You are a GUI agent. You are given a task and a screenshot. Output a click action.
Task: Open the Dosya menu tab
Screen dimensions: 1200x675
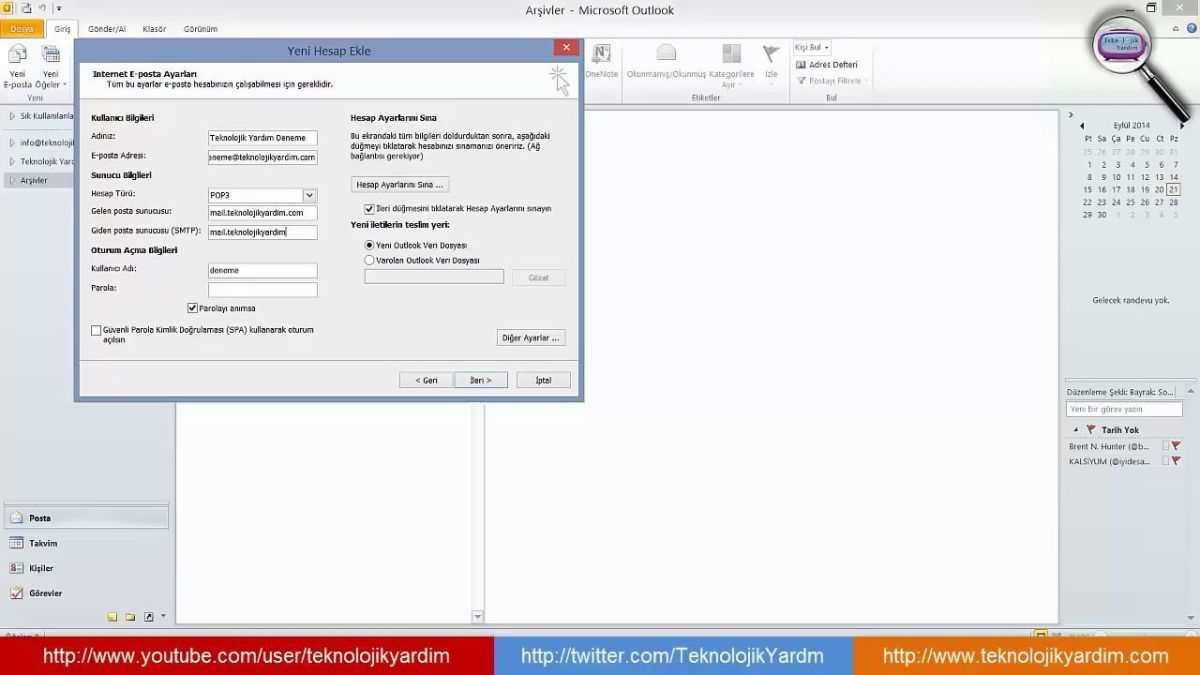coord(22,29)
